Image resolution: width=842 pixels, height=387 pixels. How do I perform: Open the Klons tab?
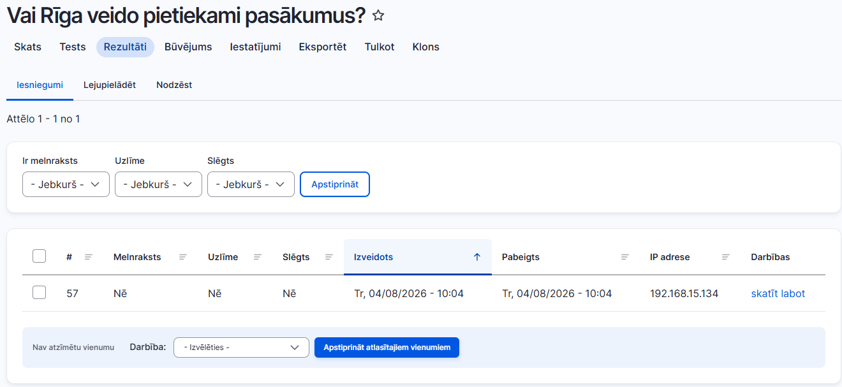pos(426,47)
